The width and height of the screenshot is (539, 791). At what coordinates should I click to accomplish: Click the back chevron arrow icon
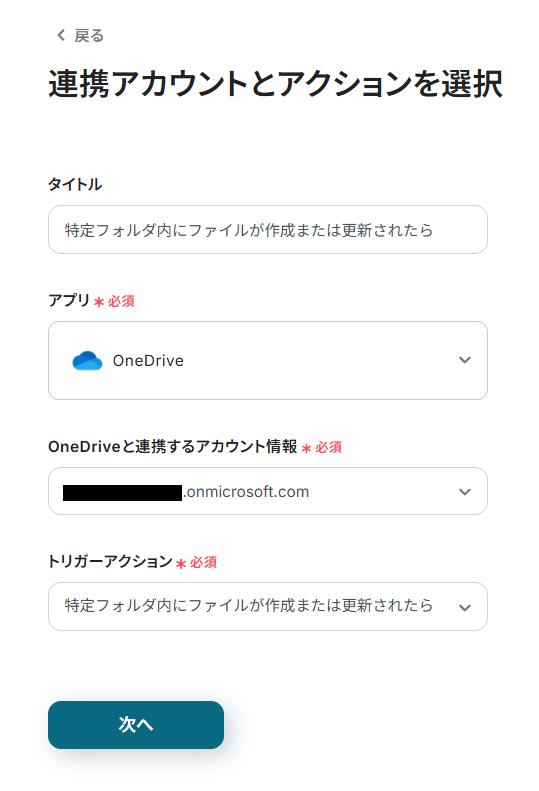pyautogui.click(x=61, y=35)
